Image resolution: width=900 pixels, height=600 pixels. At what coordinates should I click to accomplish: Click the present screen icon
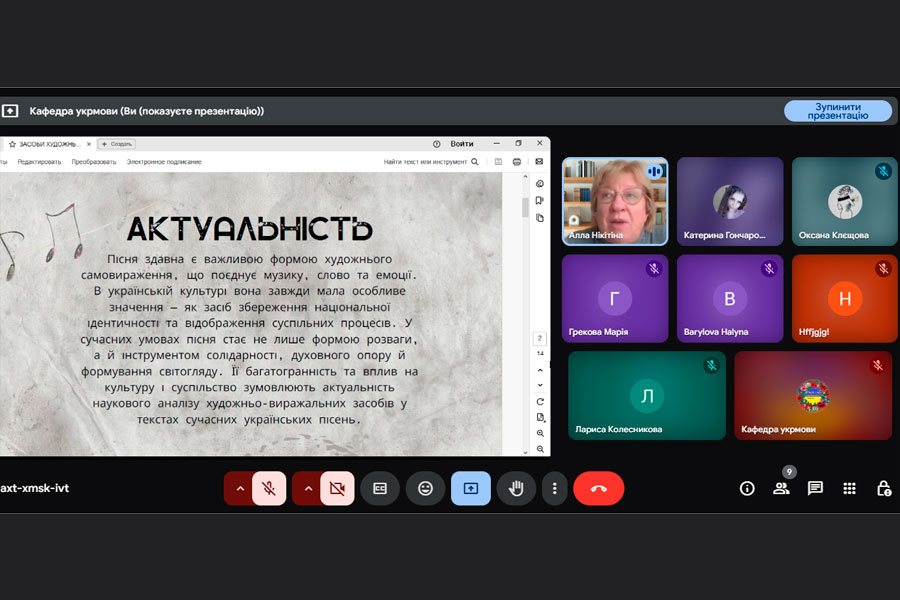coord(471,488)
